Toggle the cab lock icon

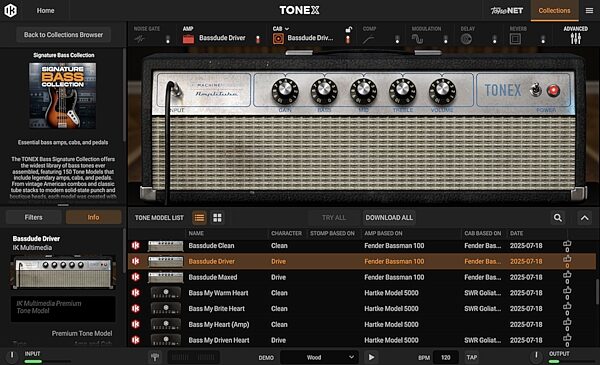pos(348,29)
